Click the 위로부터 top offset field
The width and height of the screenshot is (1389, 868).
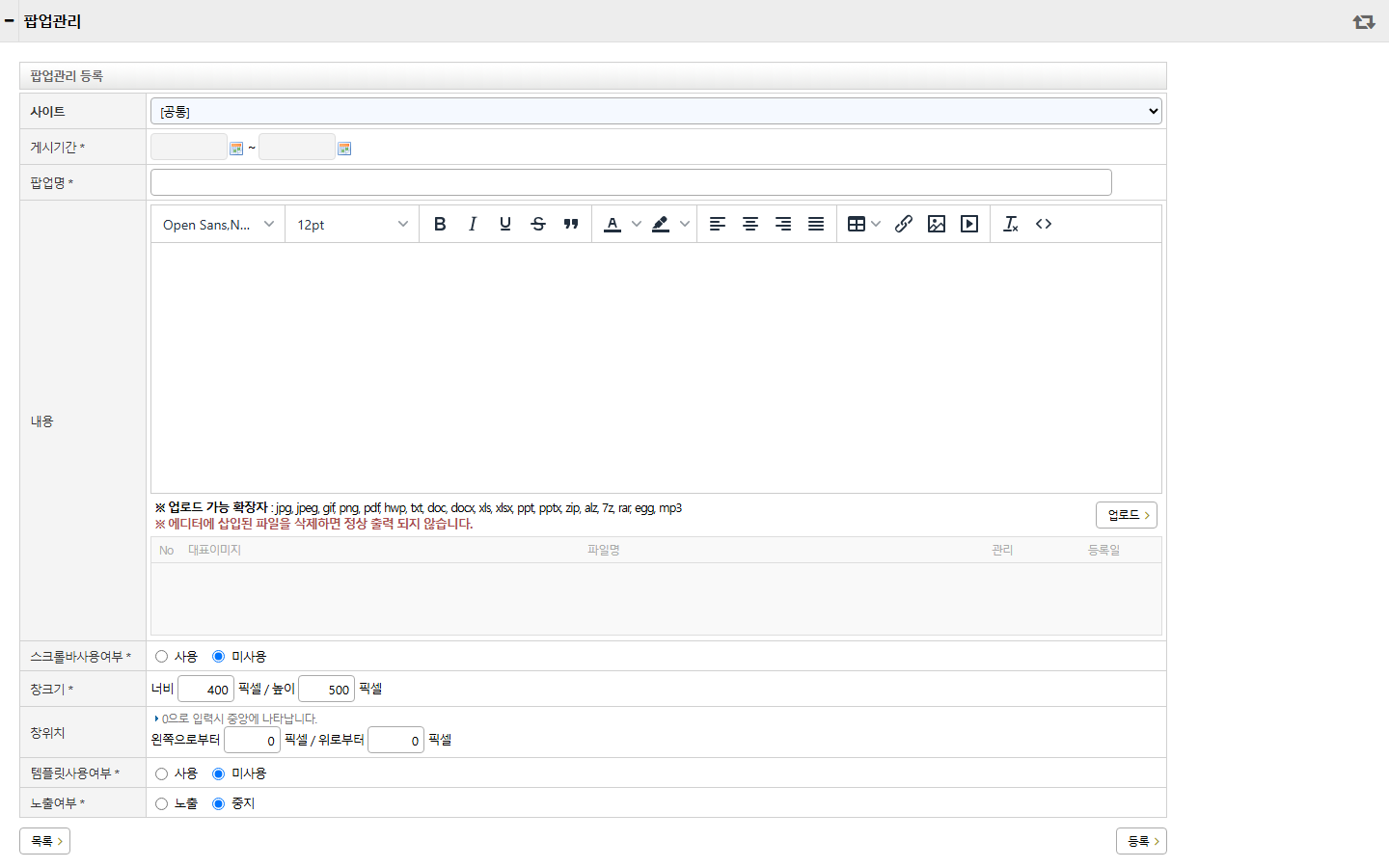[395, 740]
